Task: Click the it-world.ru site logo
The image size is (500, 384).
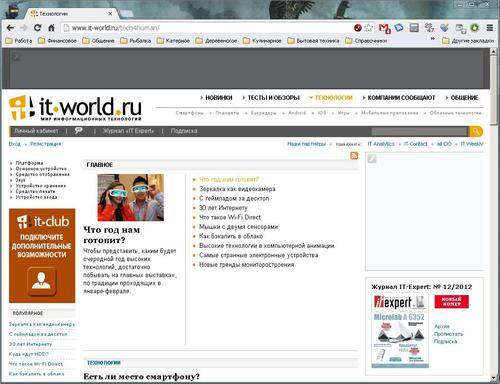Action: [75, 108]
